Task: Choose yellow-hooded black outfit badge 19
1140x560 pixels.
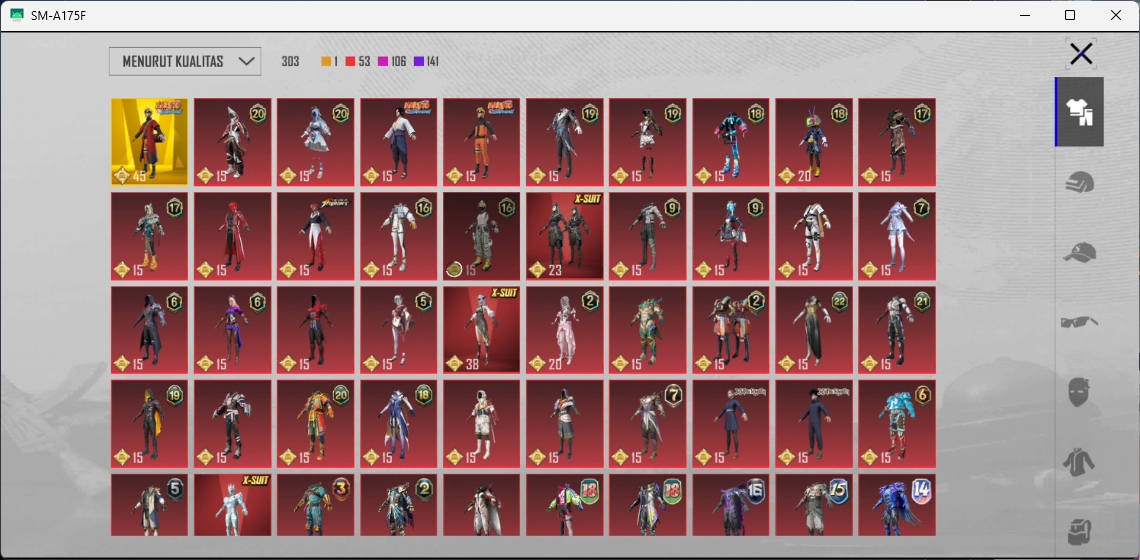Action: click(149, 423)
